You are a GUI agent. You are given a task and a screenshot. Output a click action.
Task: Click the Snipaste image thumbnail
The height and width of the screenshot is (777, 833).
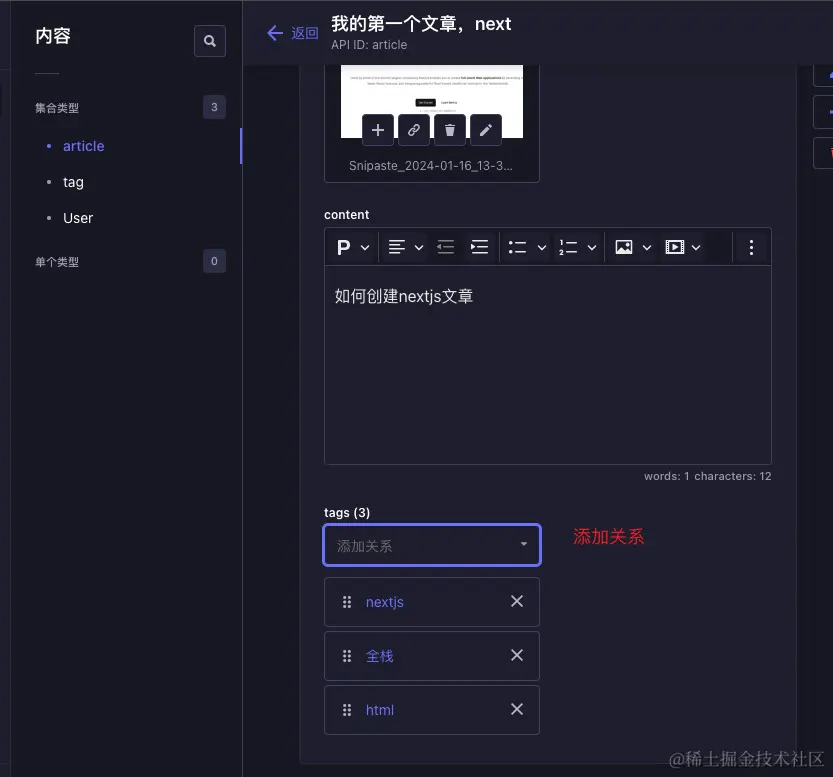point(432,101)
